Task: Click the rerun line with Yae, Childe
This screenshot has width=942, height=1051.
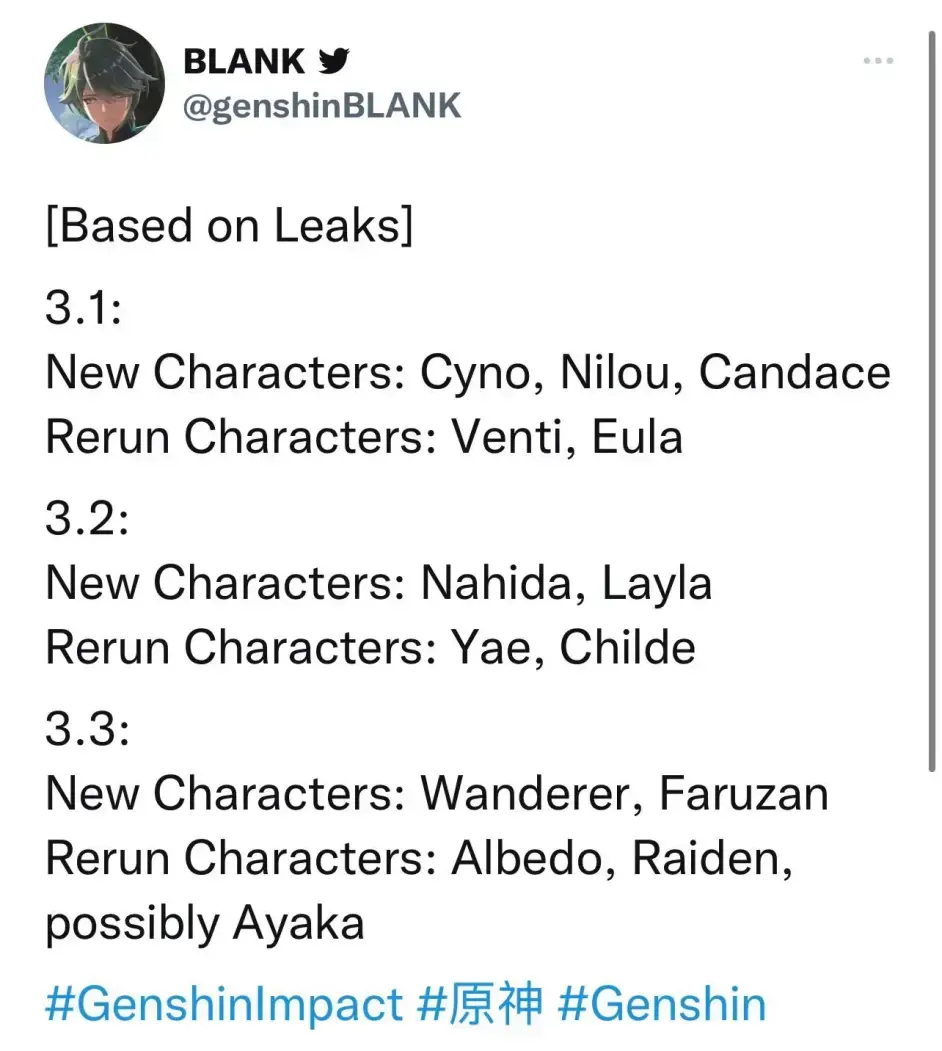Action: (370, 648)
